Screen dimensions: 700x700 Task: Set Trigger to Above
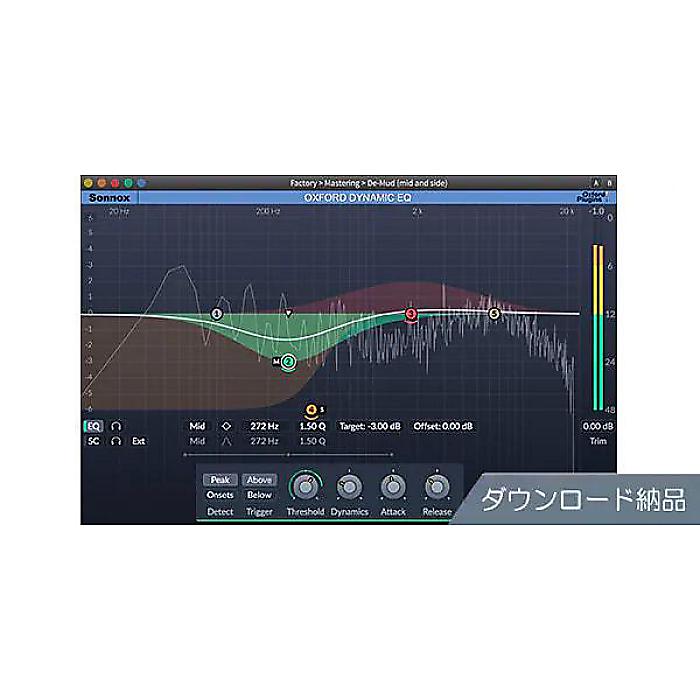coord(259,479)
